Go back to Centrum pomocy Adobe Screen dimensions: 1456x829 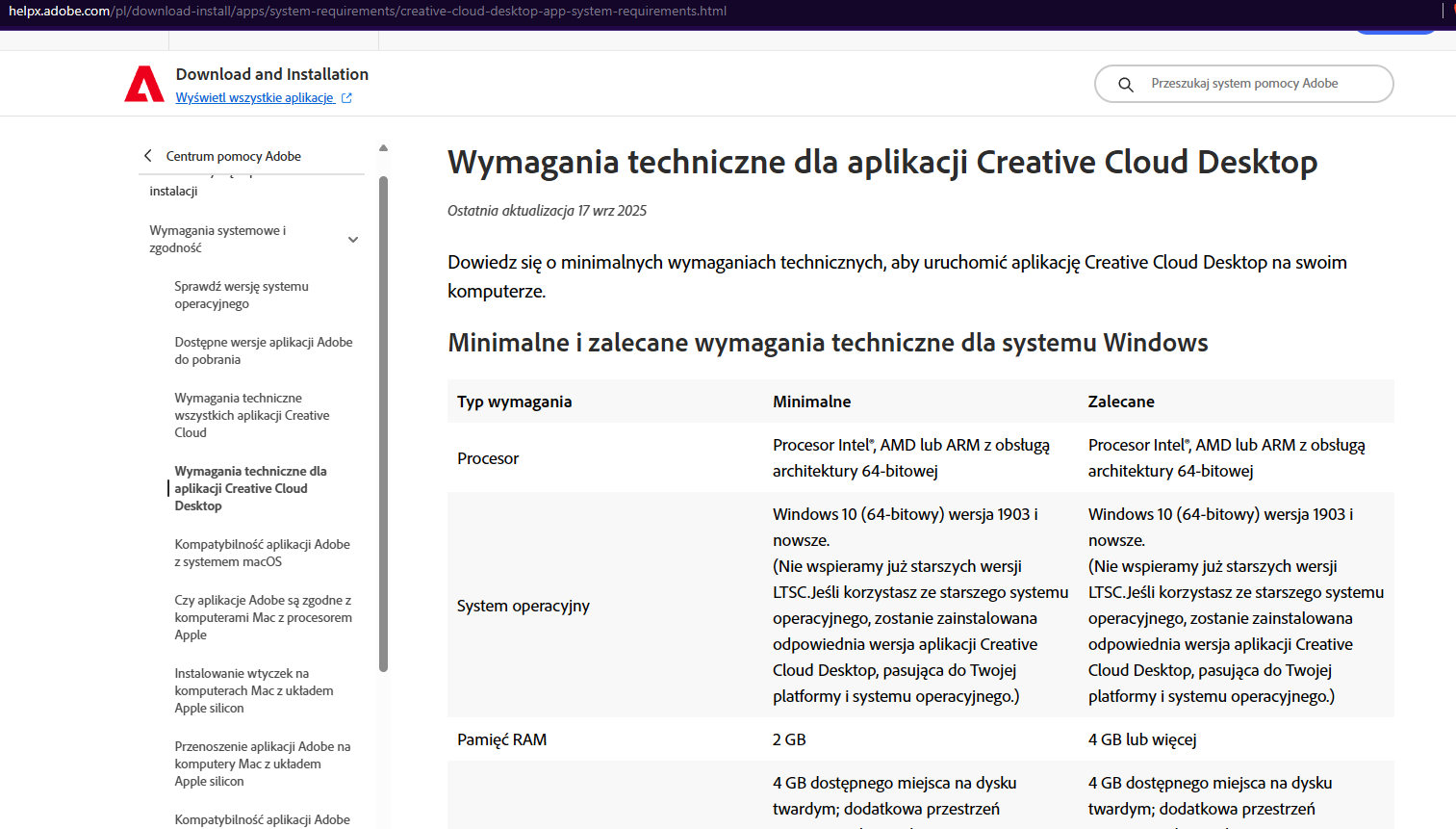[x=233, y=156]
